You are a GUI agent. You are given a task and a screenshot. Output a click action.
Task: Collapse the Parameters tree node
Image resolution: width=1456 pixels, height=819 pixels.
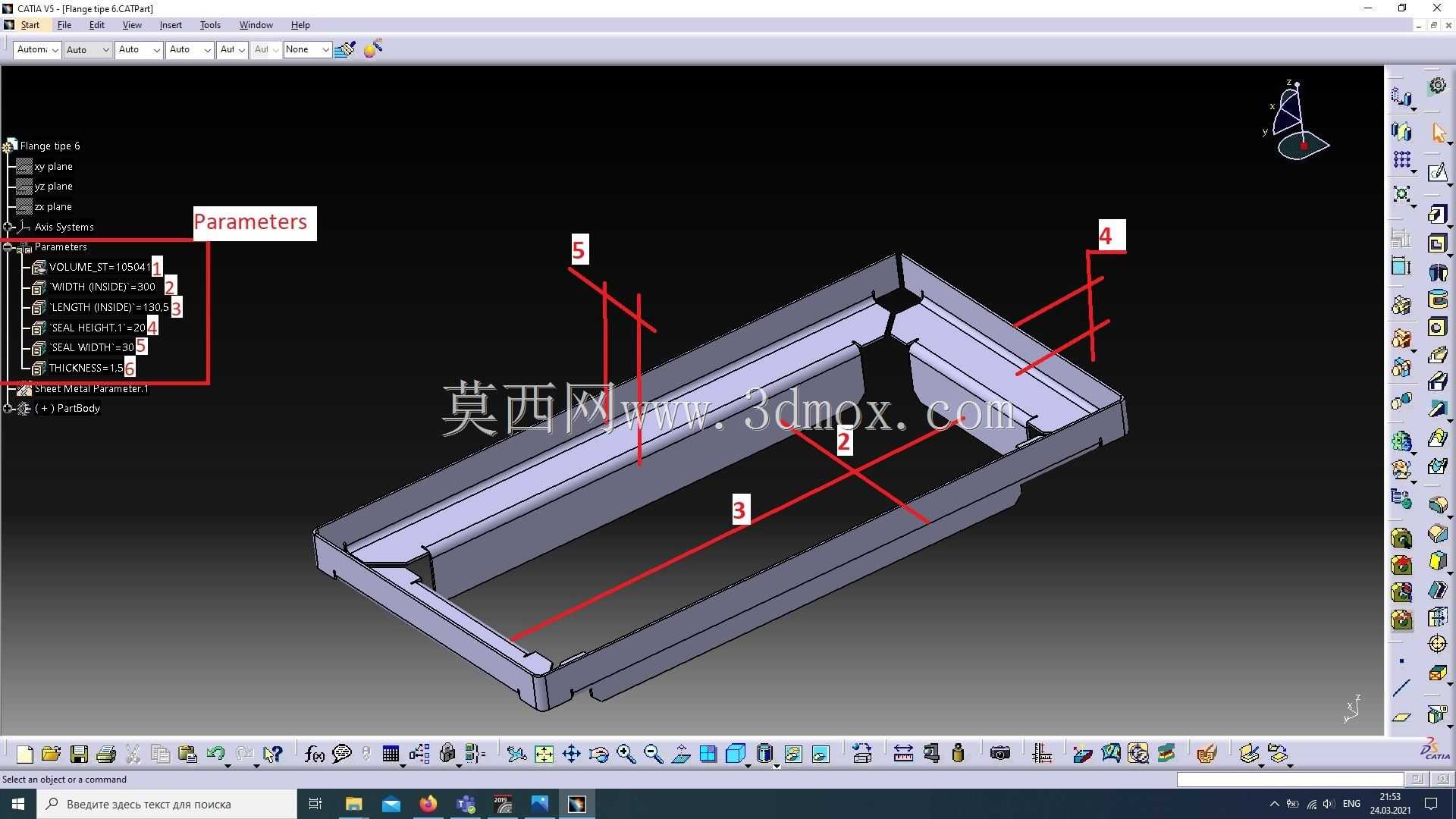point(8,246)
